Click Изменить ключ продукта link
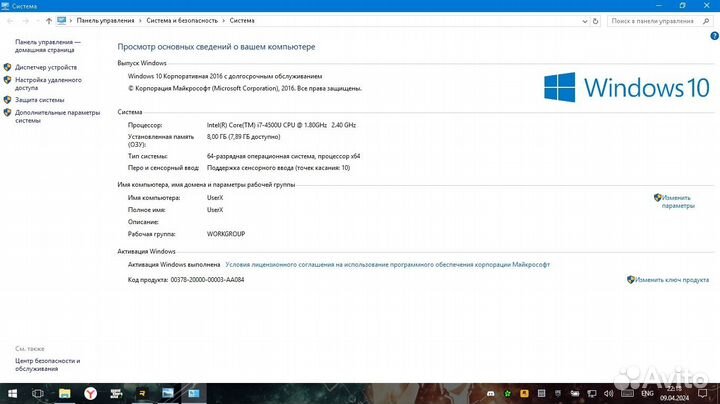720x404 pixels. click(x=672, y=280)
